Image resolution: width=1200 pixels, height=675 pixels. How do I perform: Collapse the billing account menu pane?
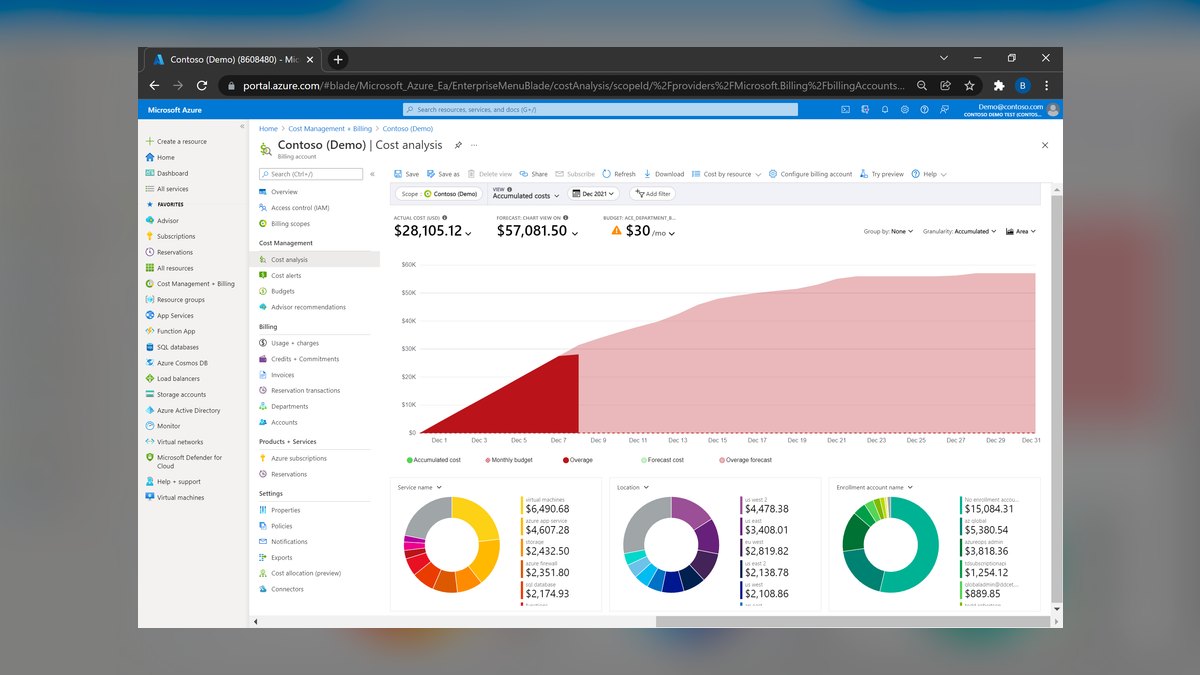(x=373, y=174)
